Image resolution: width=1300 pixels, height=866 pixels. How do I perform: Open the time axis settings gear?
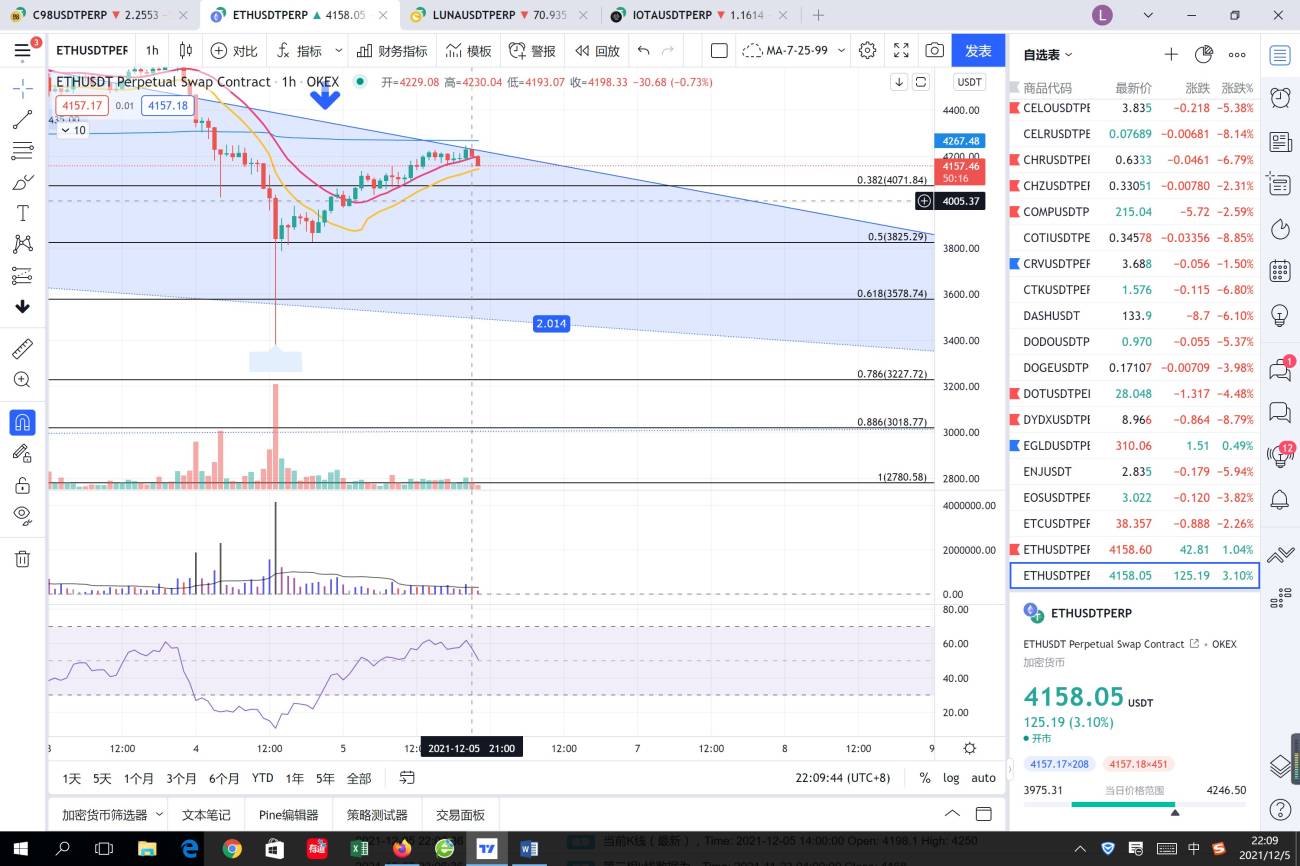(969, 748)
